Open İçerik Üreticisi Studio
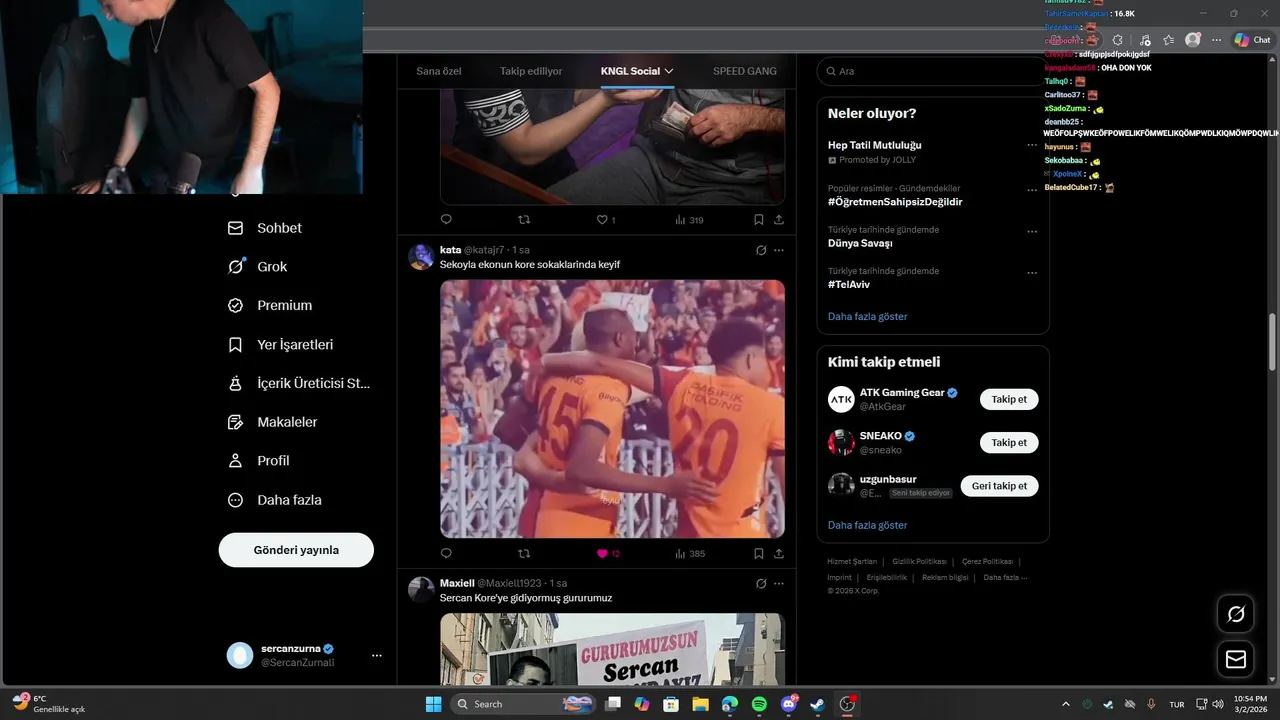Screen dimensions: 1280x720 [x=298, y=383]
